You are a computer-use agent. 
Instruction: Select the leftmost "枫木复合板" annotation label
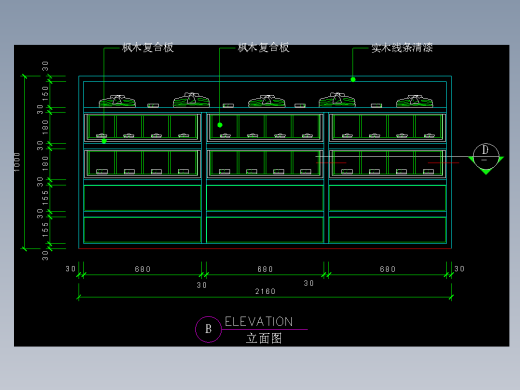(148, 47)
